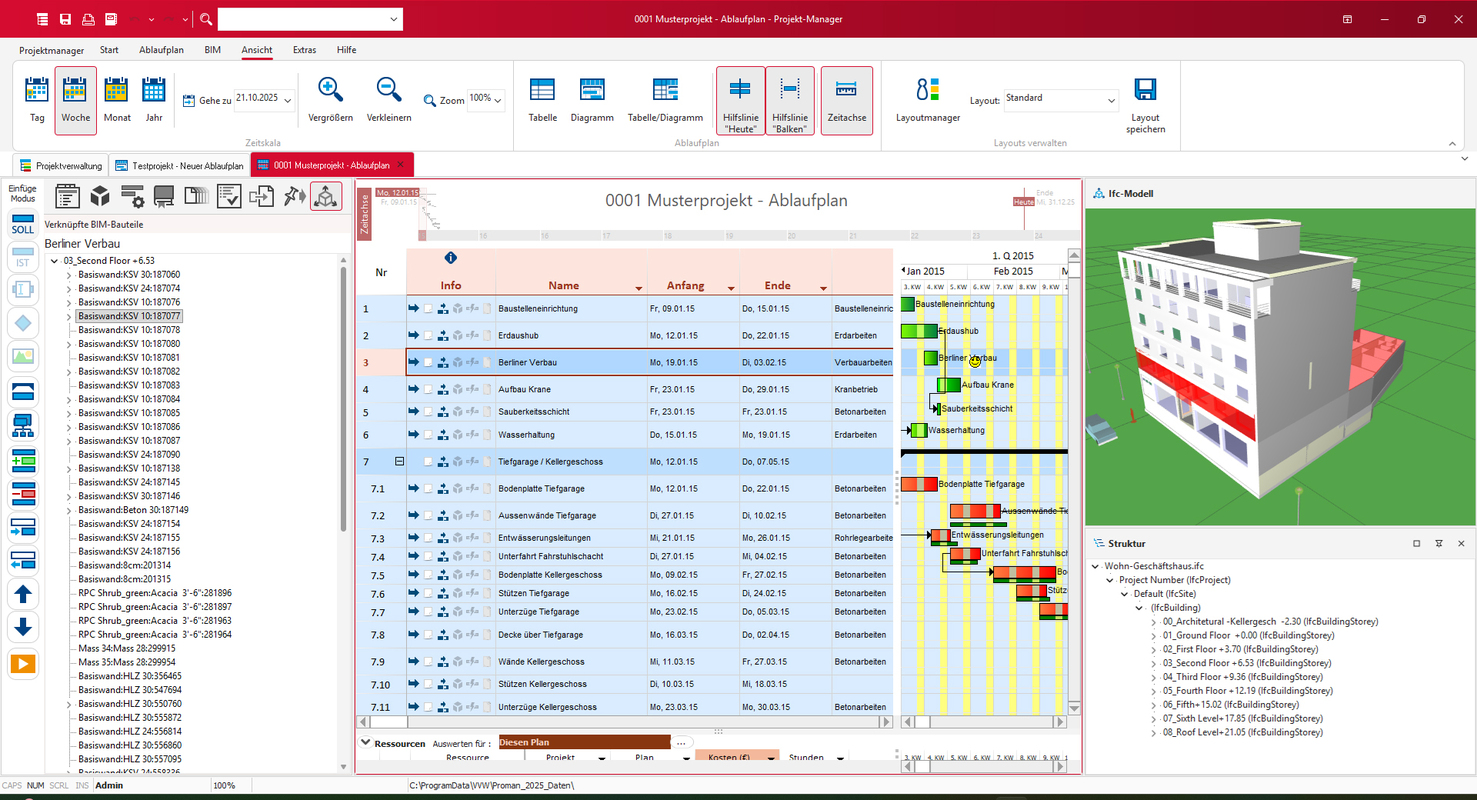Toggle the Hilfslinie "Balken" guideline
Image resolution: width=1477 pixels, height=800 pixels.
click(x=790, y=98)
